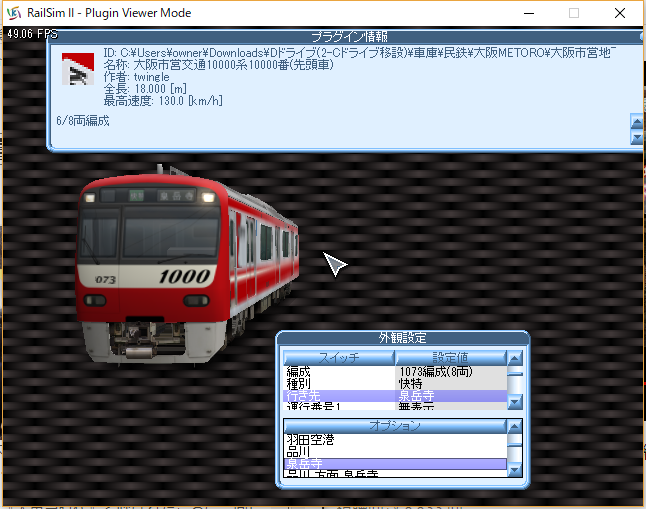The width and height of the screenshot is (646, 509).
Task: Choose 羽田空港 in the option list
Action: (395, 440)
